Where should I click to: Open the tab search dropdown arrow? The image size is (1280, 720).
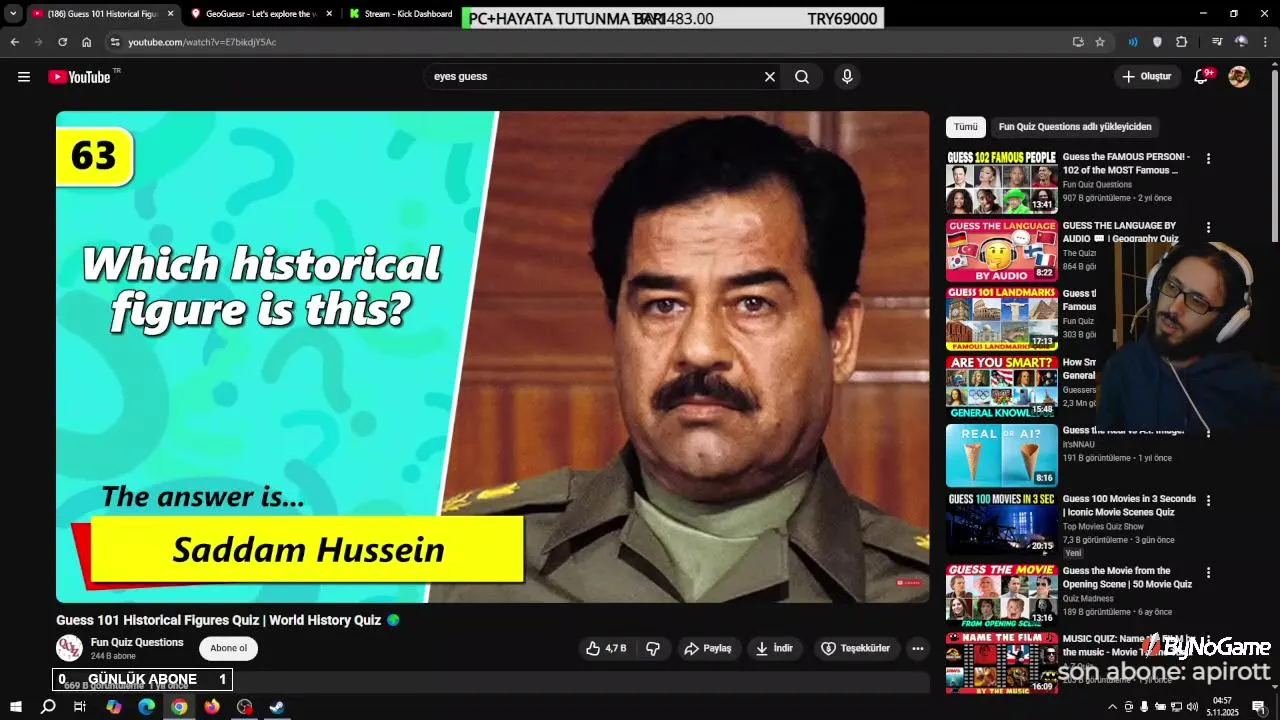(13, 14)
